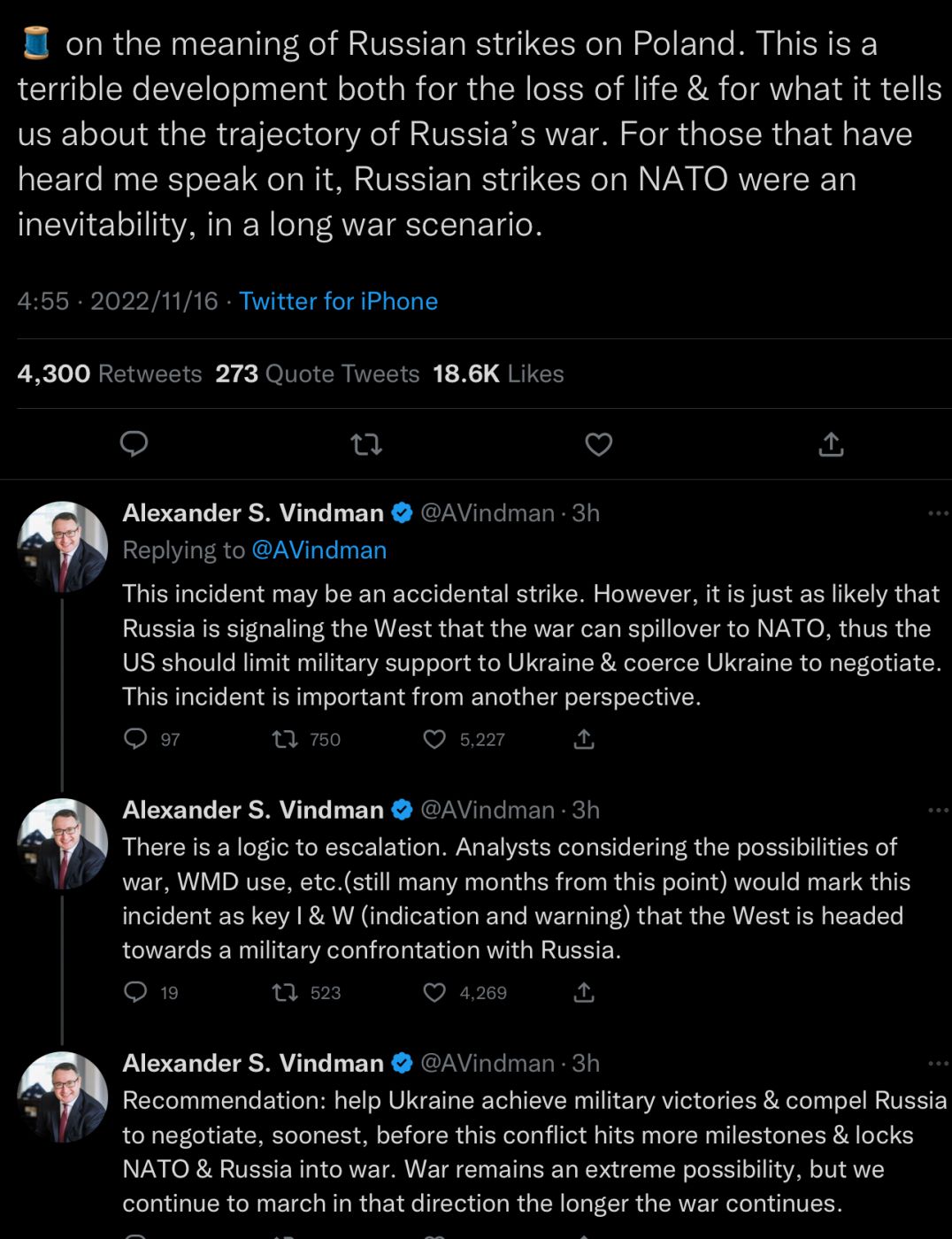This screenshot has width=952, height=1239.
Task: Open the 273 Quote Tweets list
Action: pos(317,373)
